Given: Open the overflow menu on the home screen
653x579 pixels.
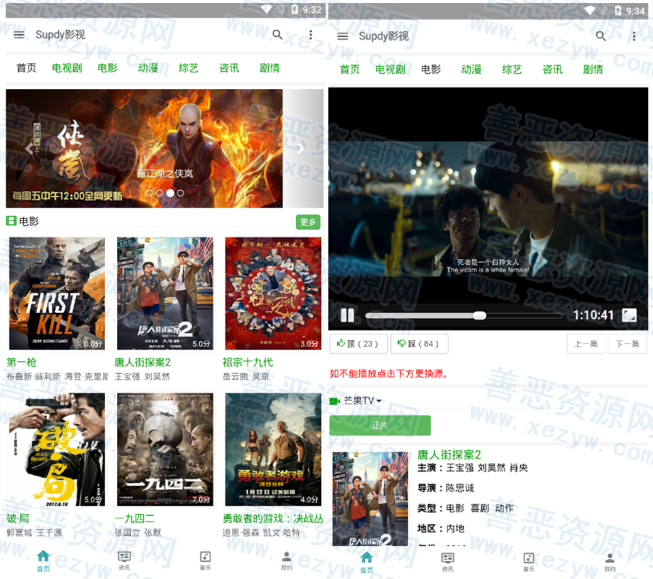Looking at the screenshot, I should pos(310,35).
